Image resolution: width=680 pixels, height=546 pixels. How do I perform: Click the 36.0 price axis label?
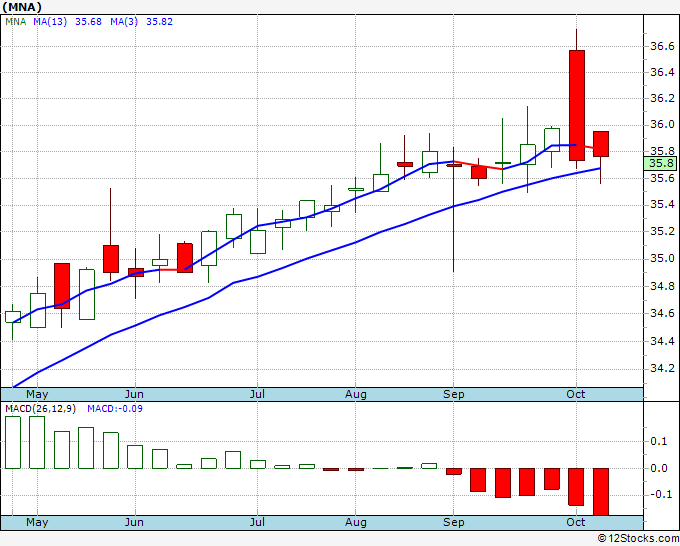[x=662, y=125]
